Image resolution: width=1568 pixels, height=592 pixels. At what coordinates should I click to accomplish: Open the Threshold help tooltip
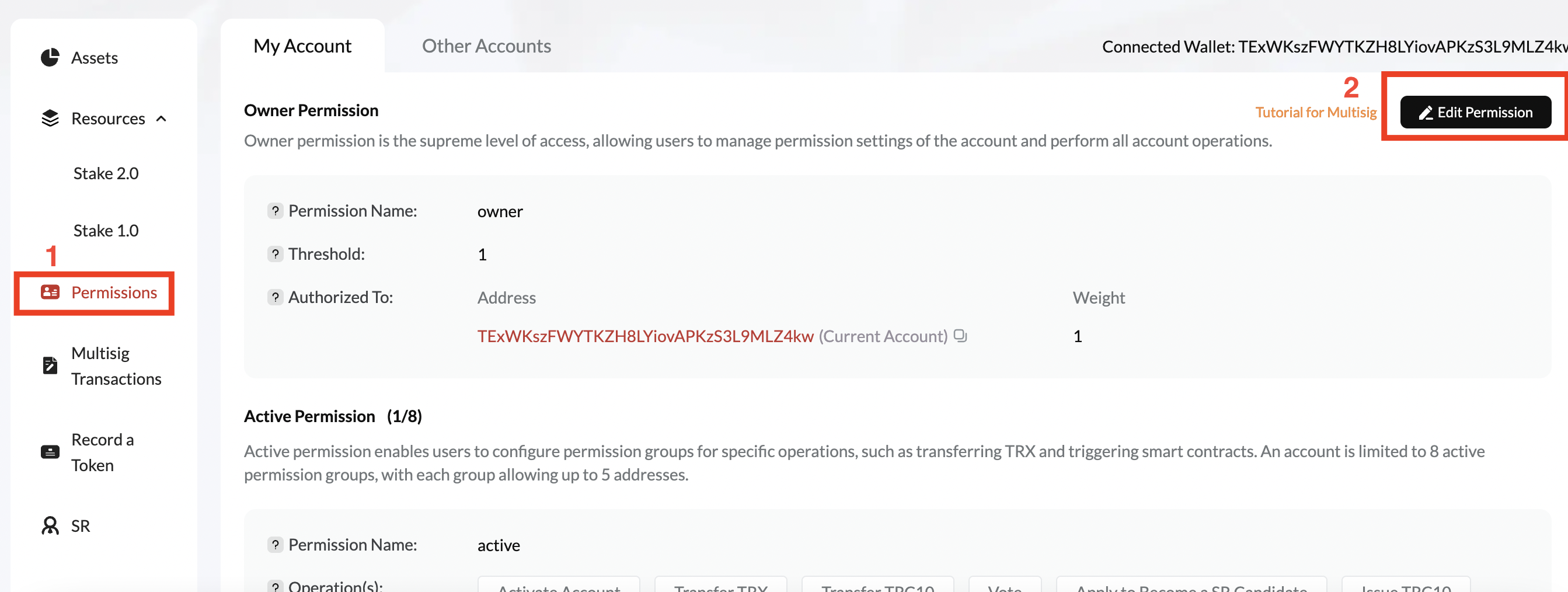click(275, 253)
